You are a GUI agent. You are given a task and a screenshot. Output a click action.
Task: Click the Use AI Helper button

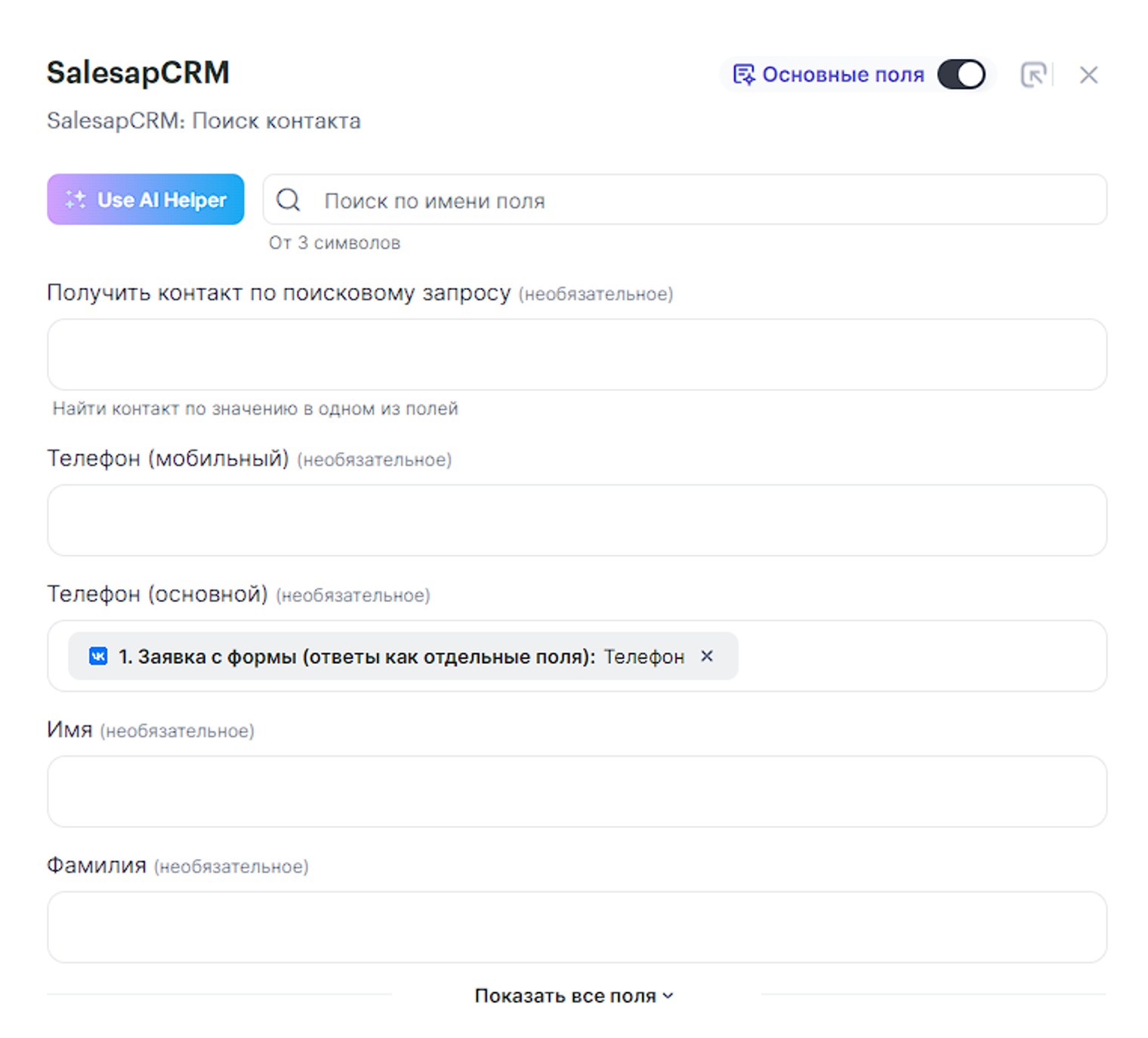[145, 199]
